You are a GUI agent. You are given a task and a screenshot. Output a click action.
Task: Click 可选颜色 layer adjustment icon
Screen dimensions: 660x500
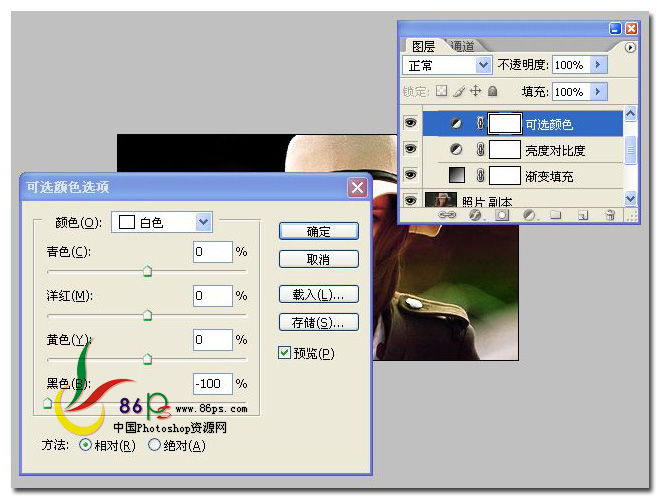tap(456, 123)
